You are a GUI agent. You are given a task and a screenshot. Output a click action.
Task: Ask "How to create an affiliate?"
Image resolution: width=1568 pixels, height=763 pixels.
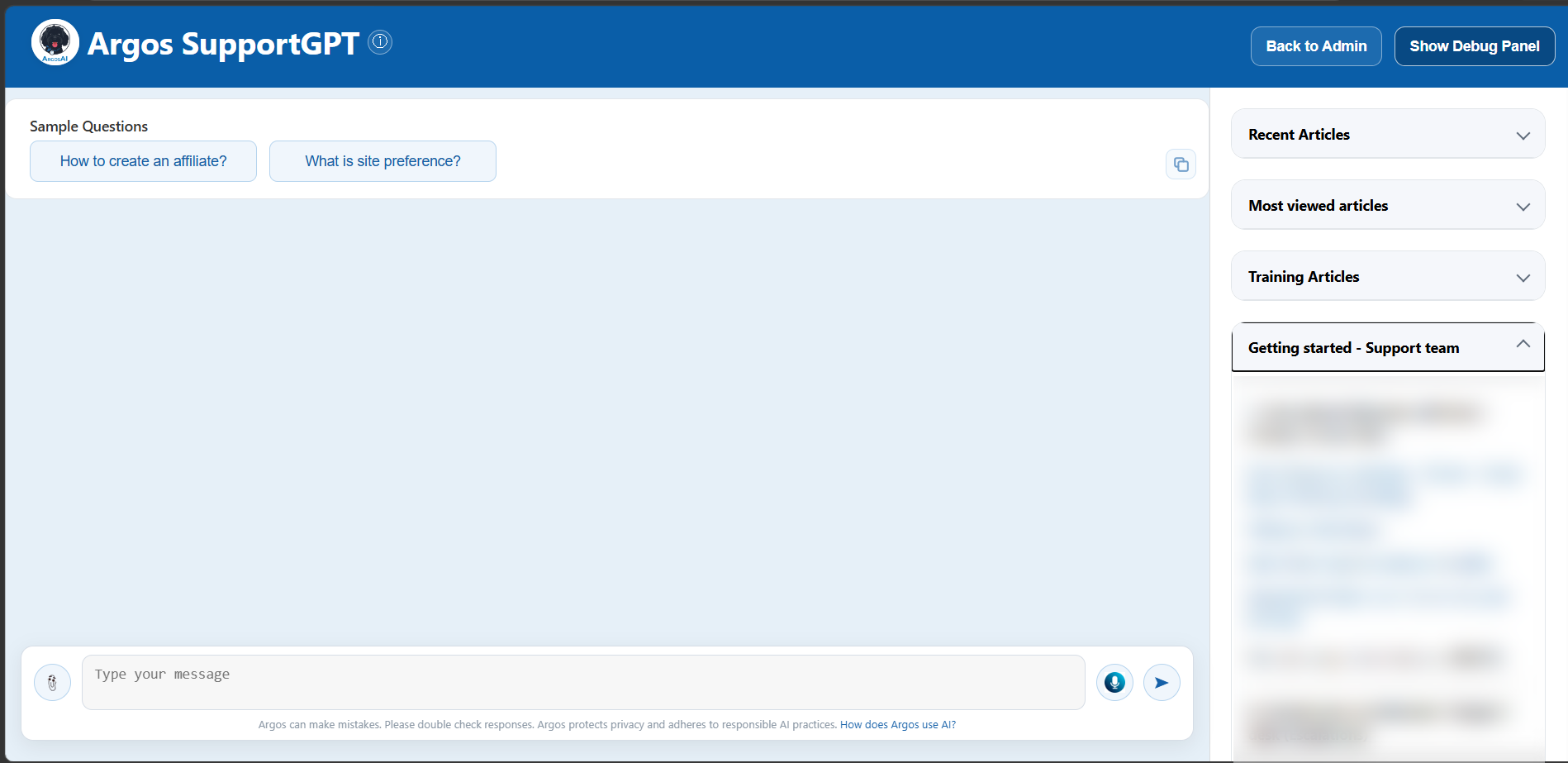[143, 161]
